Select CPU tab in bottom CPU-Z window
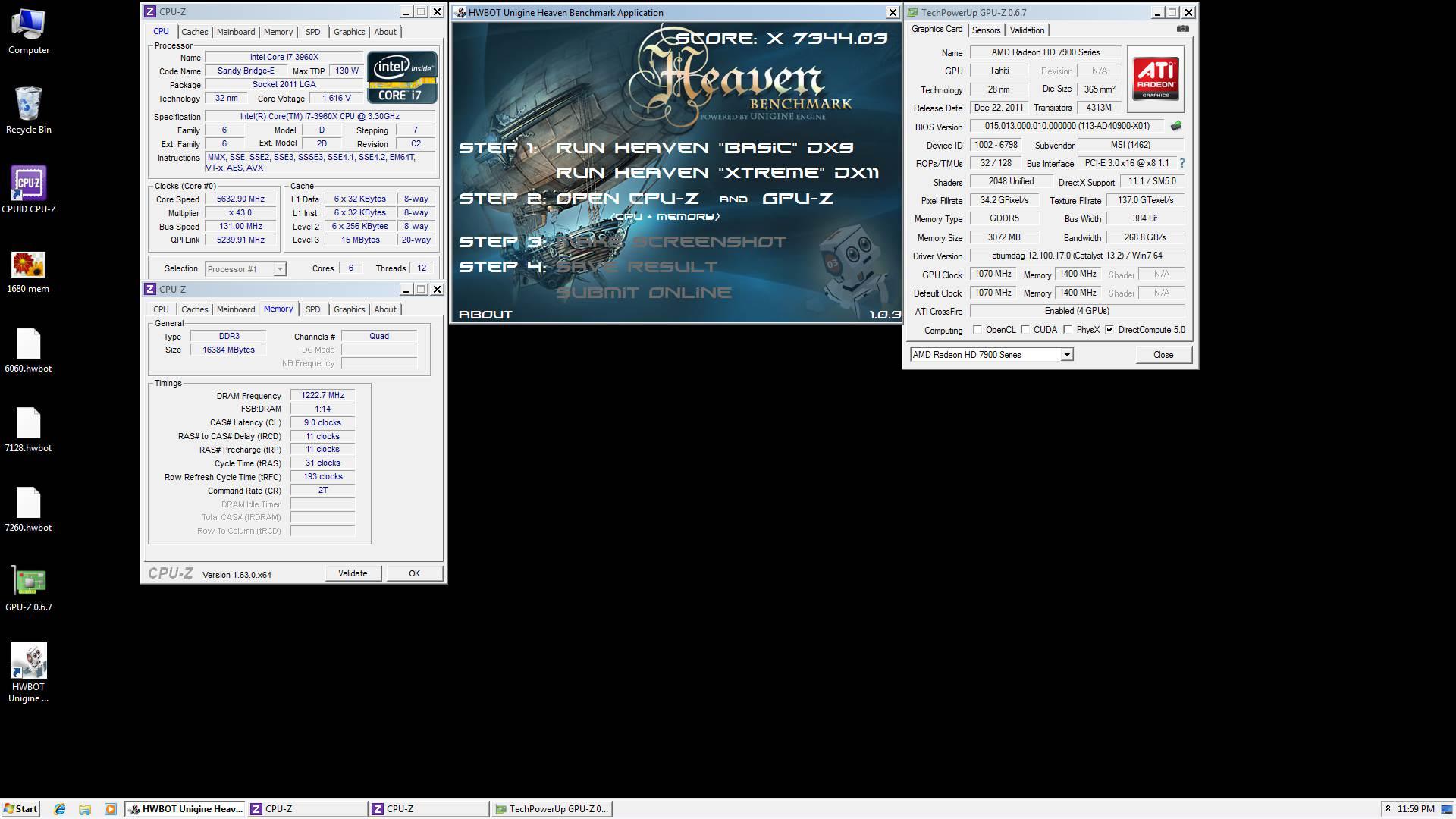The image size is (1456, 819). point(161,309)
